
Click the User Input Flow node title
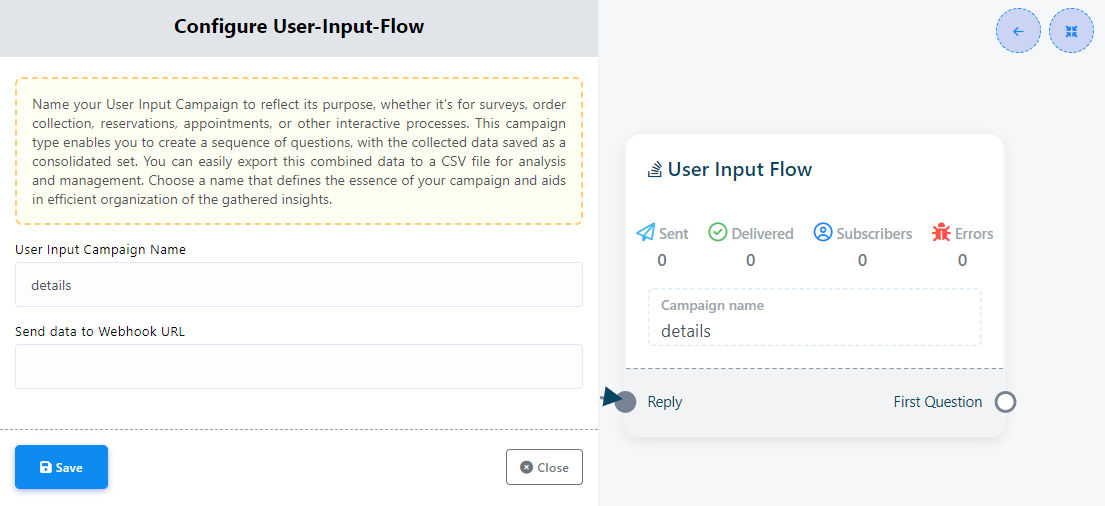(x=739, y=170)
